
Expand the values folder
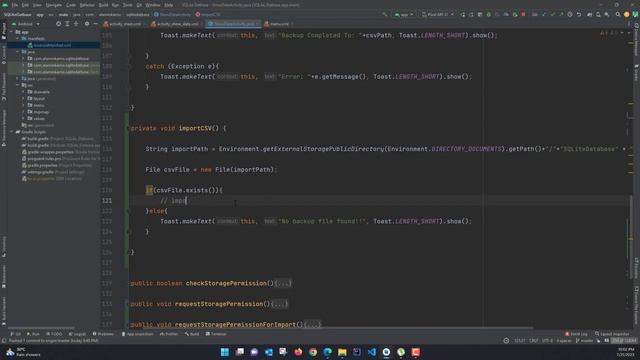point(23,118)
